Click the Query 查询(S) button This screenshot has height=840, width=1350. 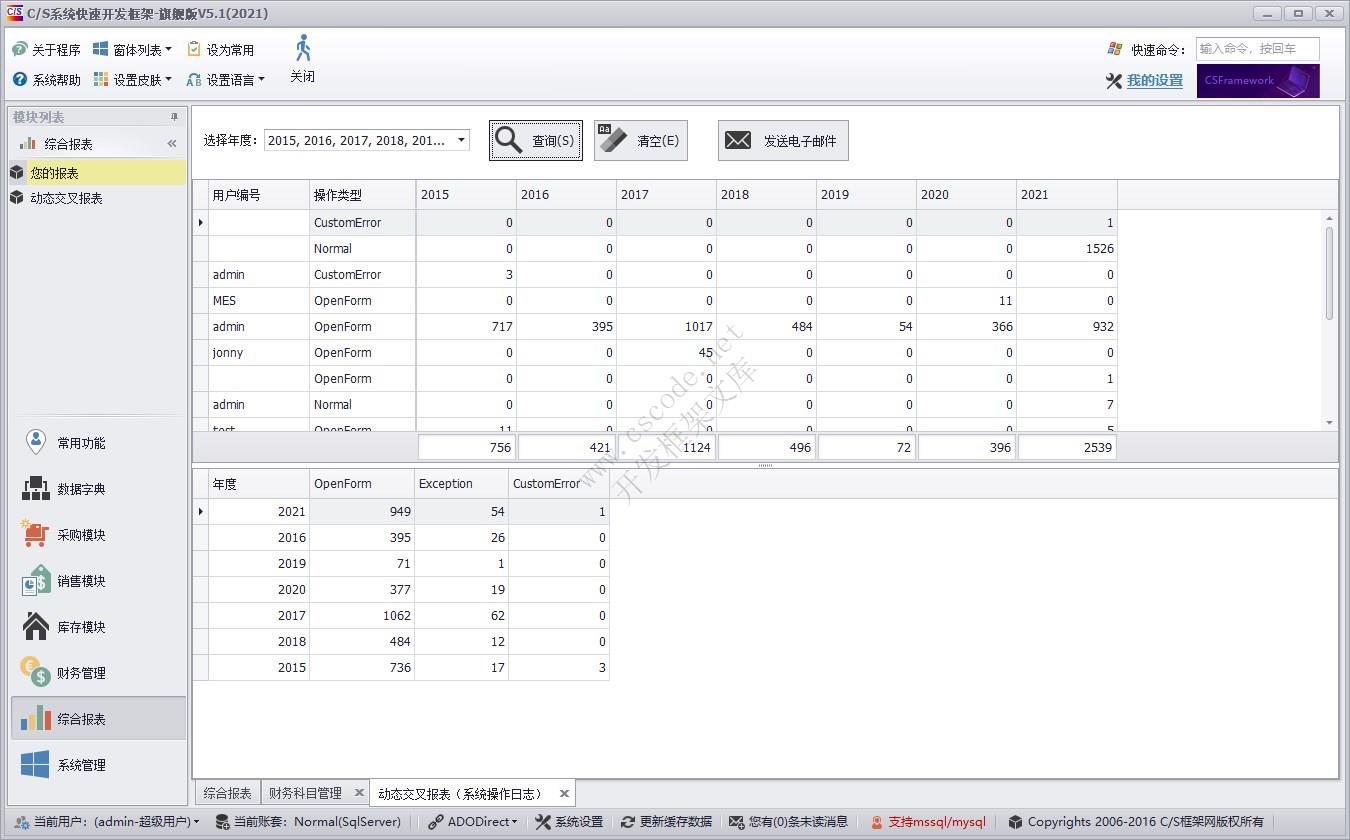tap(536, 141)
